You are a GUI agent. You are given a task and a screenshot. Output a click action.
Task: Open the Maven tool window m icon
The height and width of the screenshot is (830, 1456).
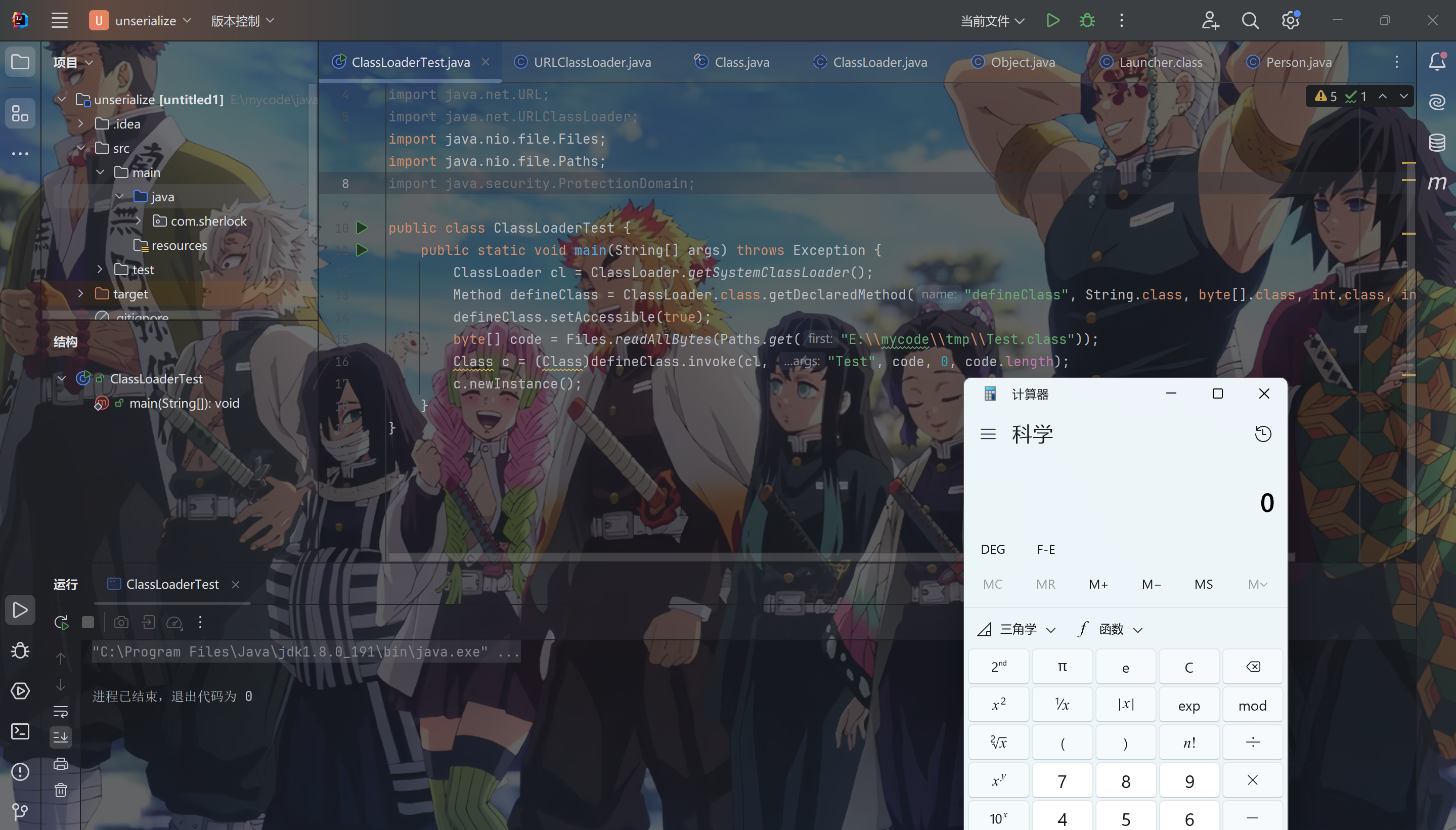click(x=1437, y=183)
